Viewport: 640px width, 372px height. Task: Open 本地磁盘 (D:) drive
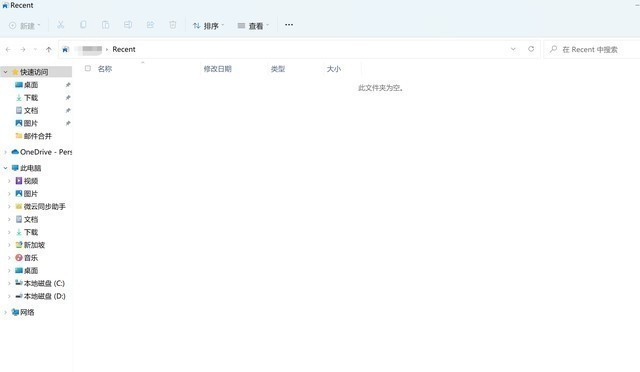pos(44,296)
